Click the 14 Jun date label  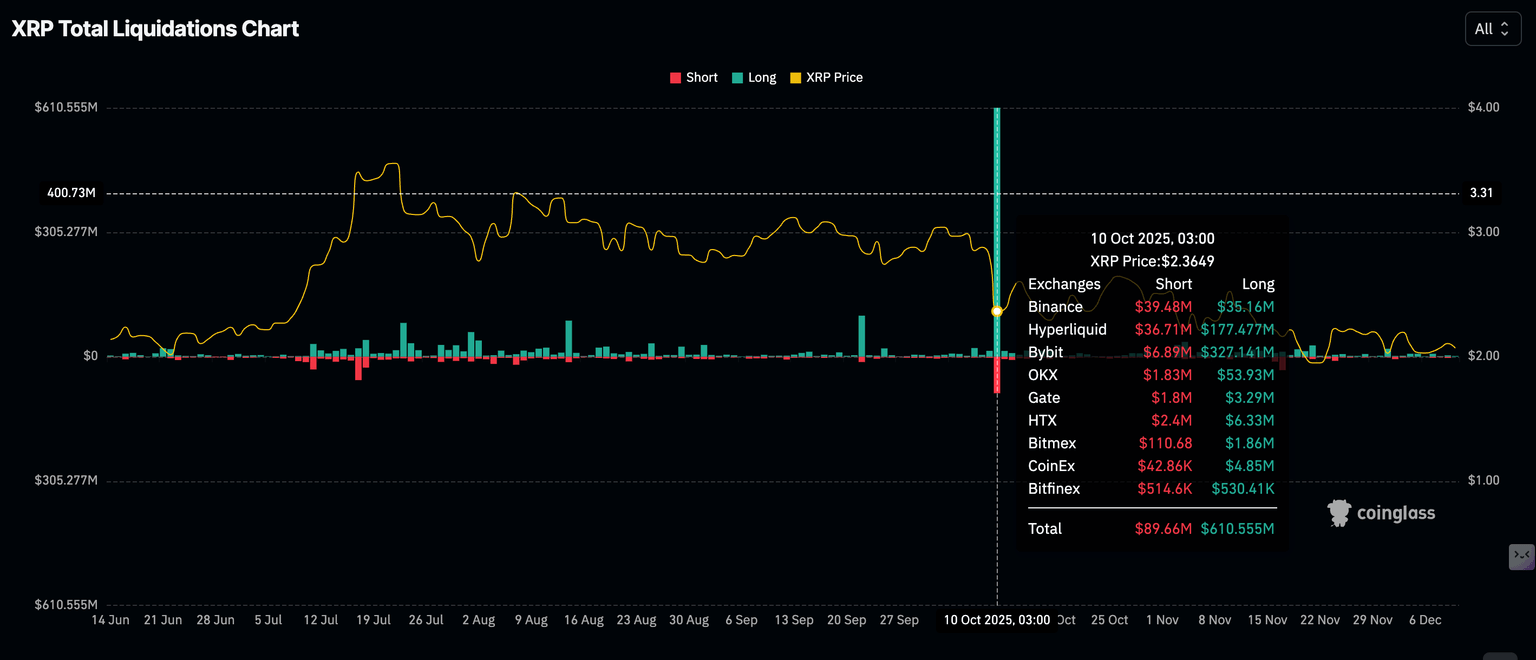[110, 620]
